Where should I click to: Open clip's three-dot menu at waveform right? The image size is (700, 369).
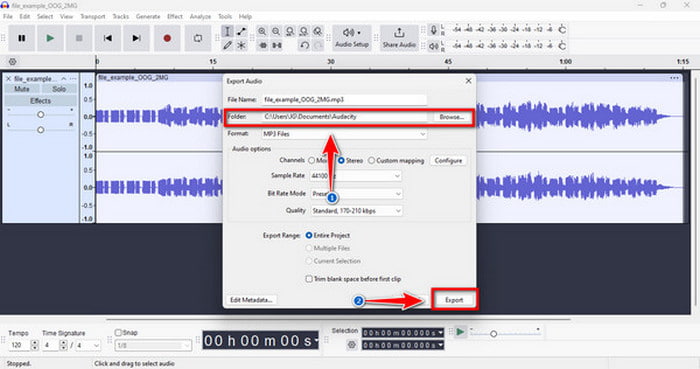pyautogui.click(x=674, y=78)
